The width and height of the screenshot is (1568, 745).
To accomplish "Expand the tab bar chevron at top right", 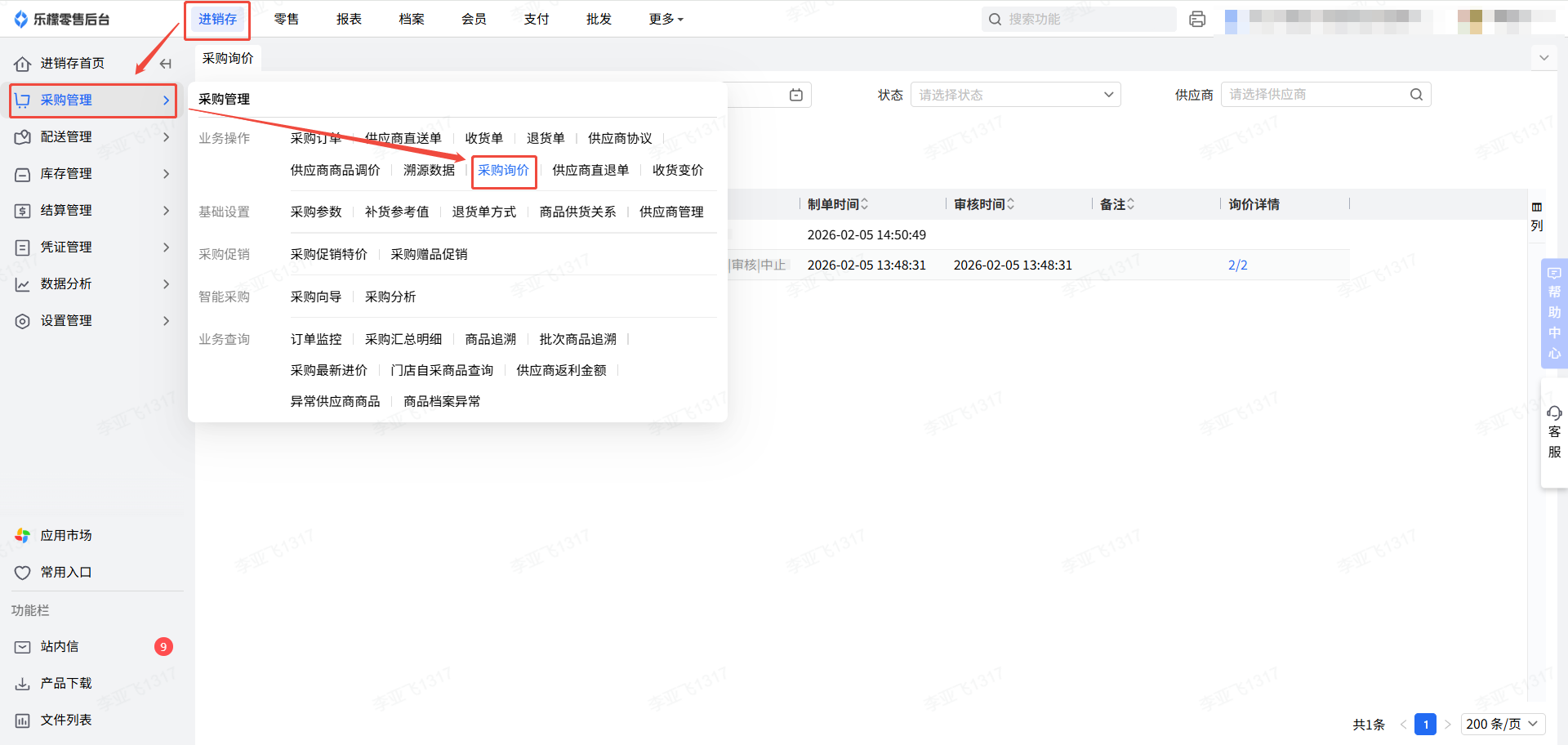I will [1543, 58].
